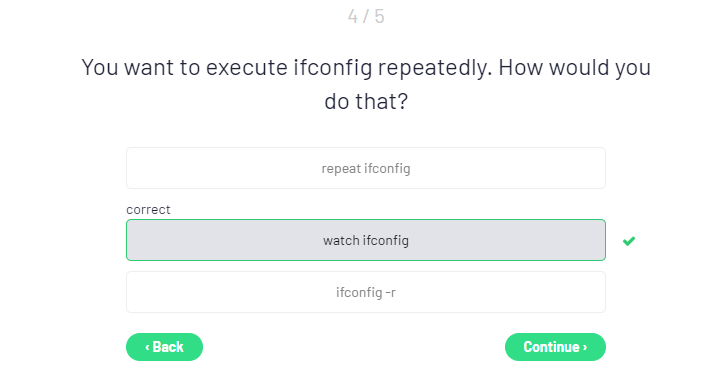Image resolution: width=724 pixels, height=384 pixels.
Task: Click the green checkmark icon
Action: click(628, 241)
